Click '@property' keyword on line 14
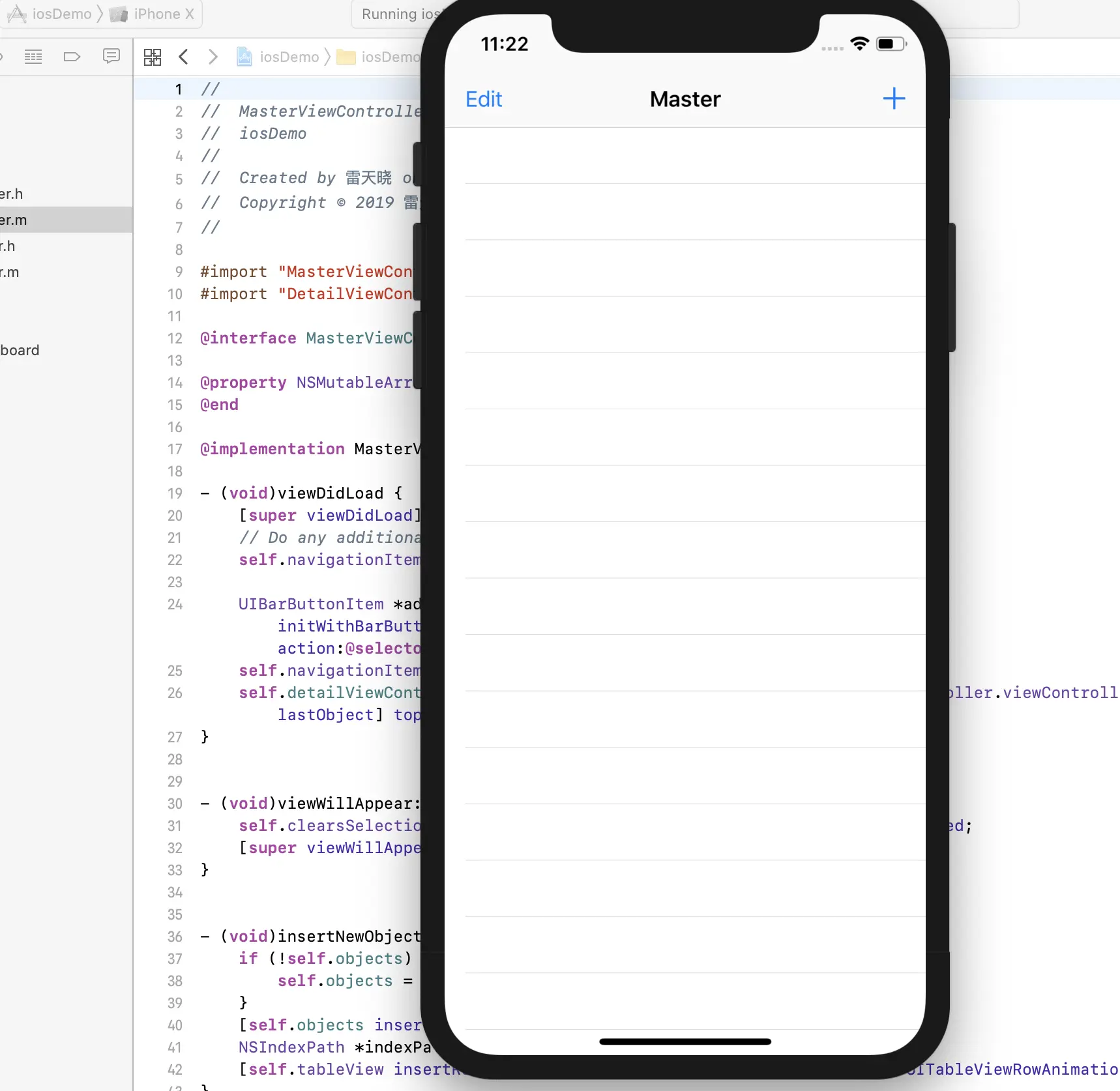This screenshot has height=1091, width=1120. tap(243, 383)
